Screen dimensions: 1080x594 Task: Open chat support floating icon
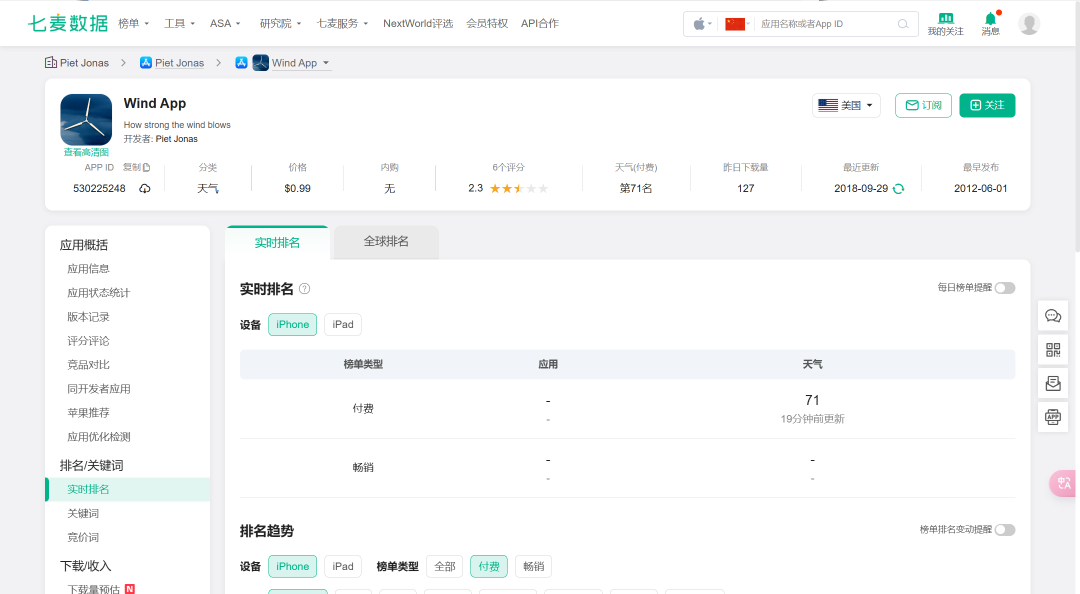tap(1052, 316)
